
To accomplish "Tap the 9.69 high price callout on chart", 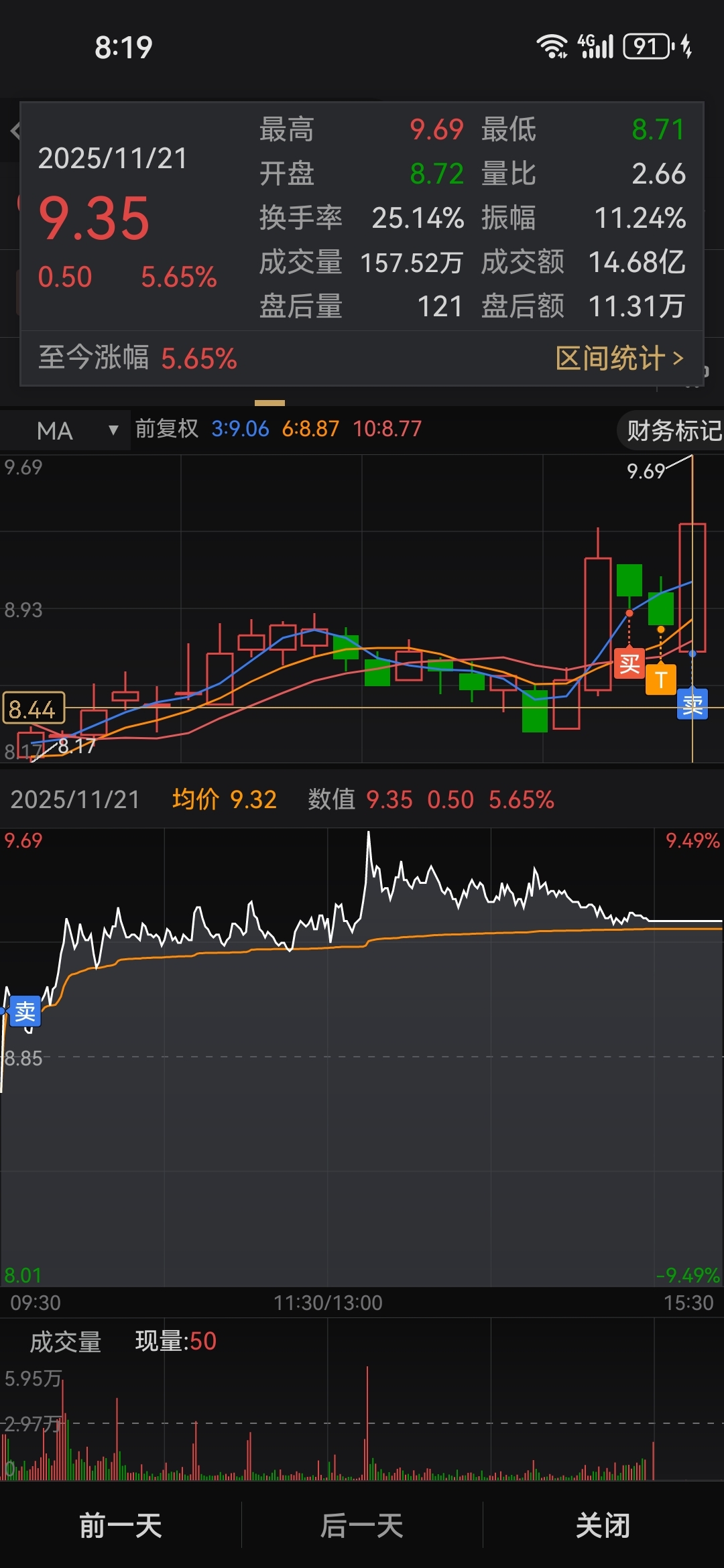I will click(x=646, y=471).
